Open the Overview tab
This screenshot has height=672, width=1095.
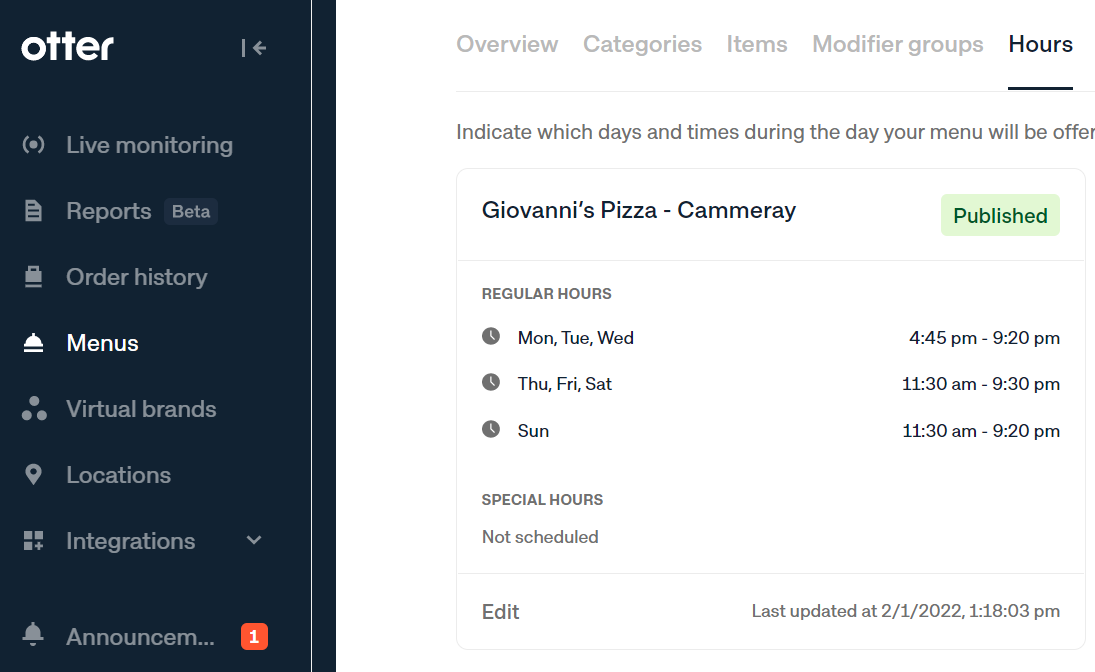(507, 44)
